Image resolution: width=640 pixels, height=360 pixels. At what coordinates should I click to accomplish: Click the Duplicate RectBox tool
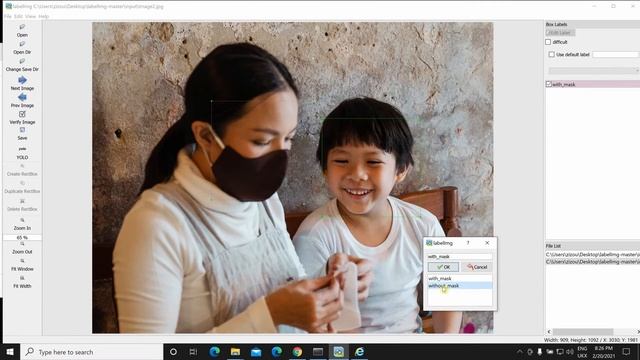click(x=22, y=187)
